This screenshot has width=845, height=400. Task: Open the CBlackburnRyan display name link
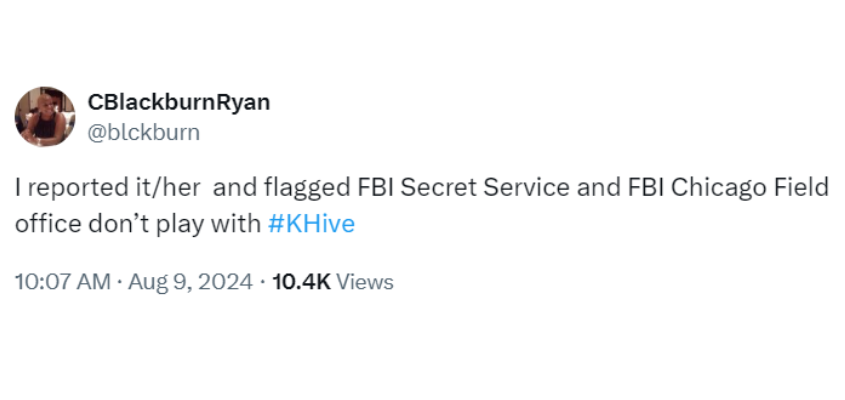[x=179, y=102]
